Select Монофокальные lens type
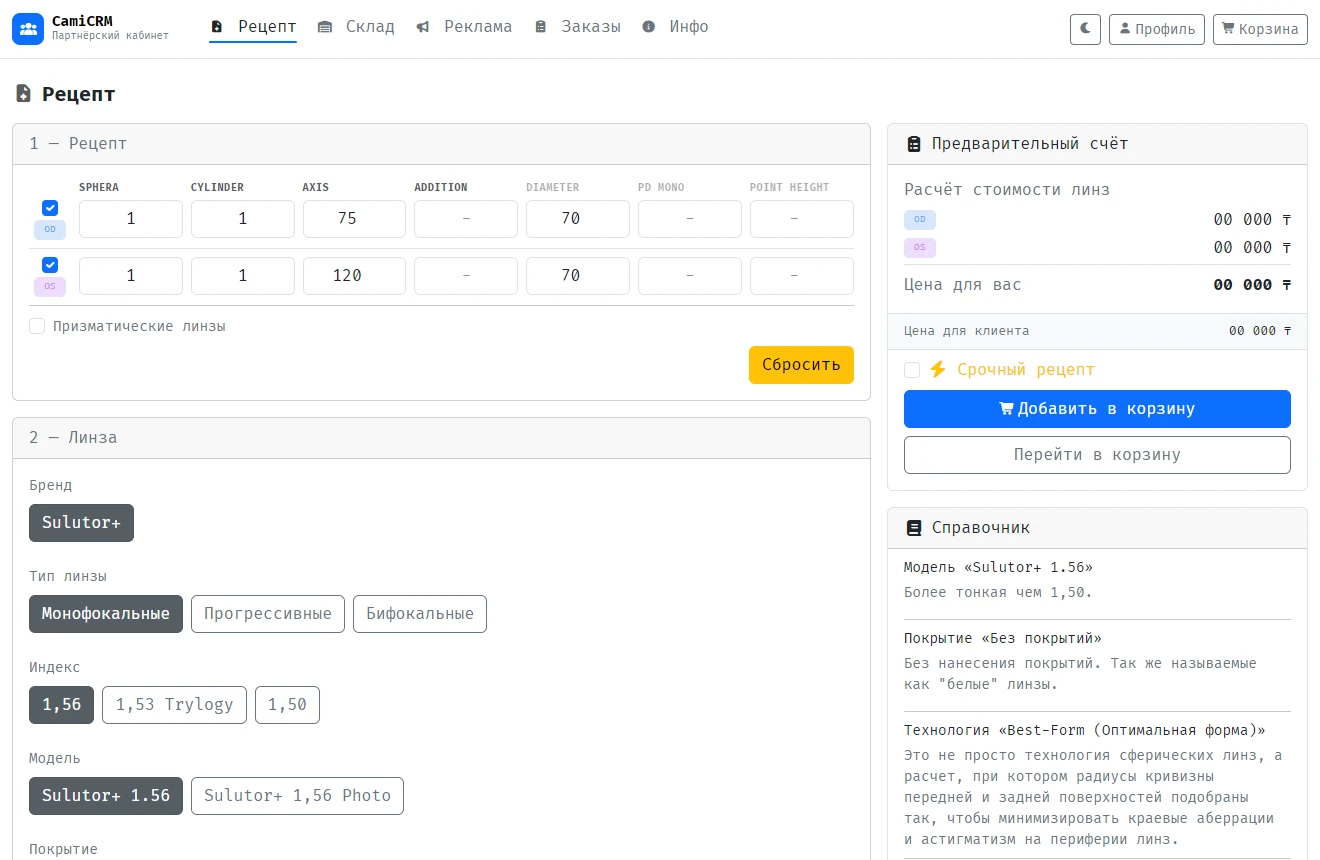The width and height of the screenshot is (1320, 860). coord(106,614)
